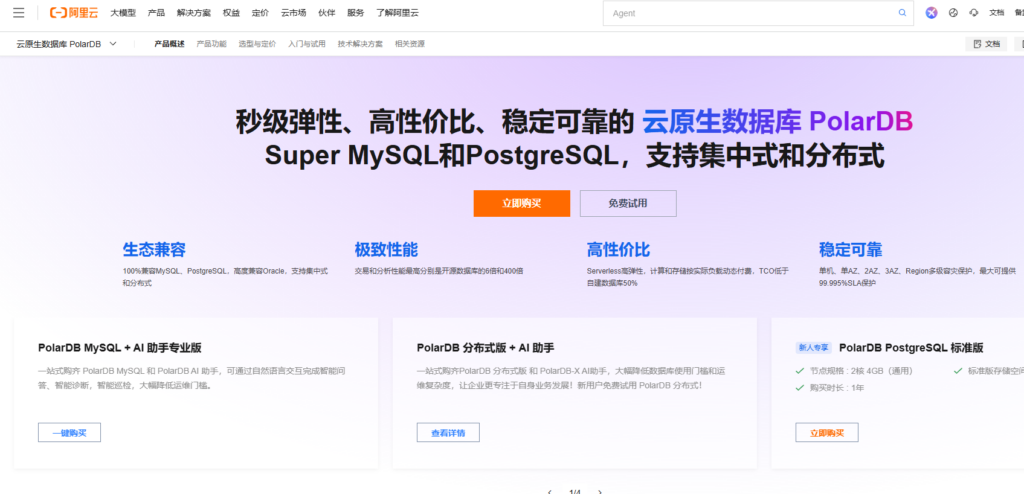Click the 云原生数据库 PolarDB headline text
Screen dimensions: 1024x494
[x=777, y=122]
